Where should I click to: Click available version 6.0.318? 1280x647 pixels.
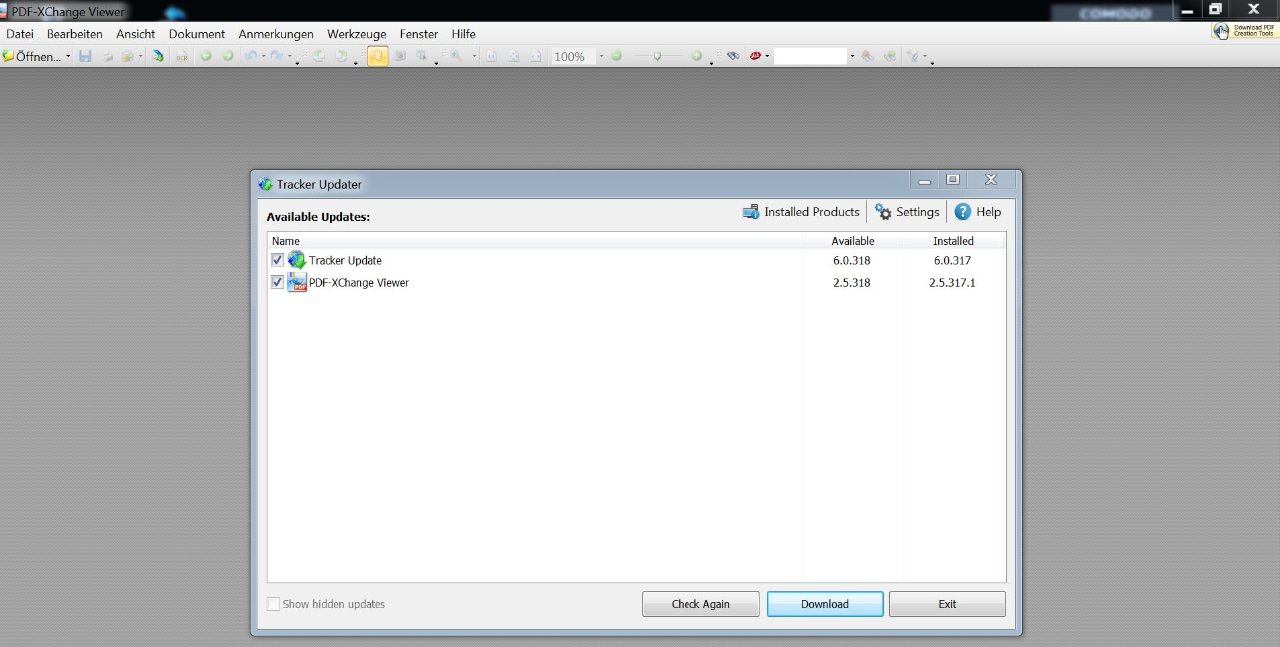(852, 260)
